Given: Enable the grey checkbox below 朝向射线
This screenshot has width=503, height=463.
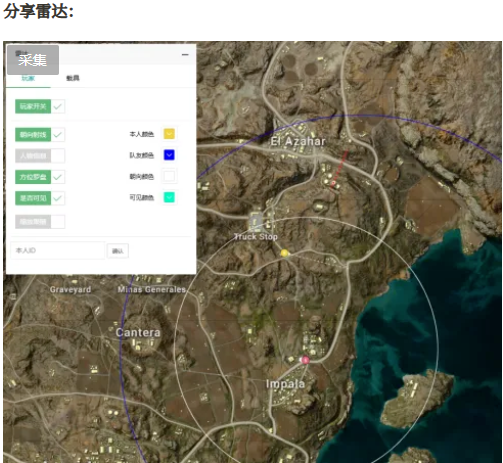Looking at the screenshot, I should pyautogui.click(x=58, y=156).
